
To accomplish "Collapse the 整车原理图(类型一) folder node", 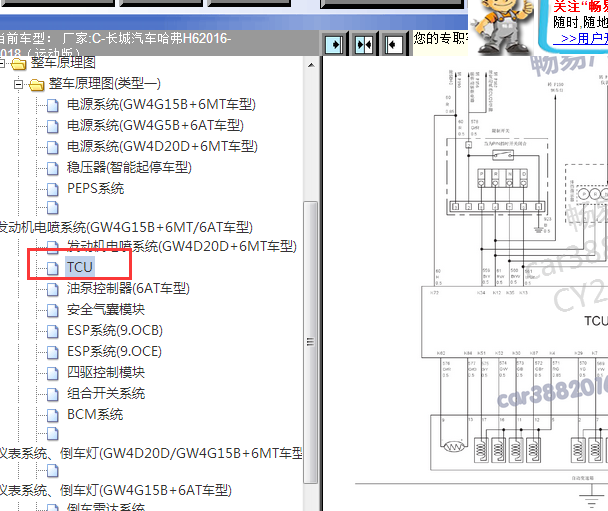I will click(18, 84).
